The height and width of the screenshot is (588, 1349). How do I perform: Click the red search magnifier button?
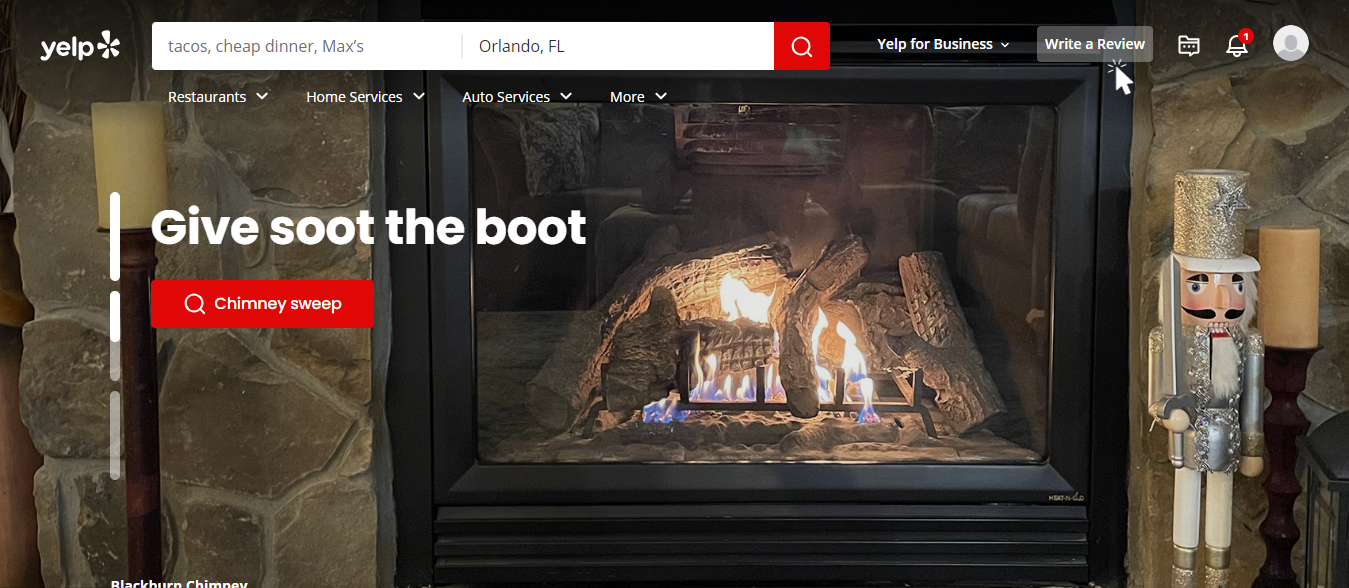pyautogui.click(x=802, y=46)
